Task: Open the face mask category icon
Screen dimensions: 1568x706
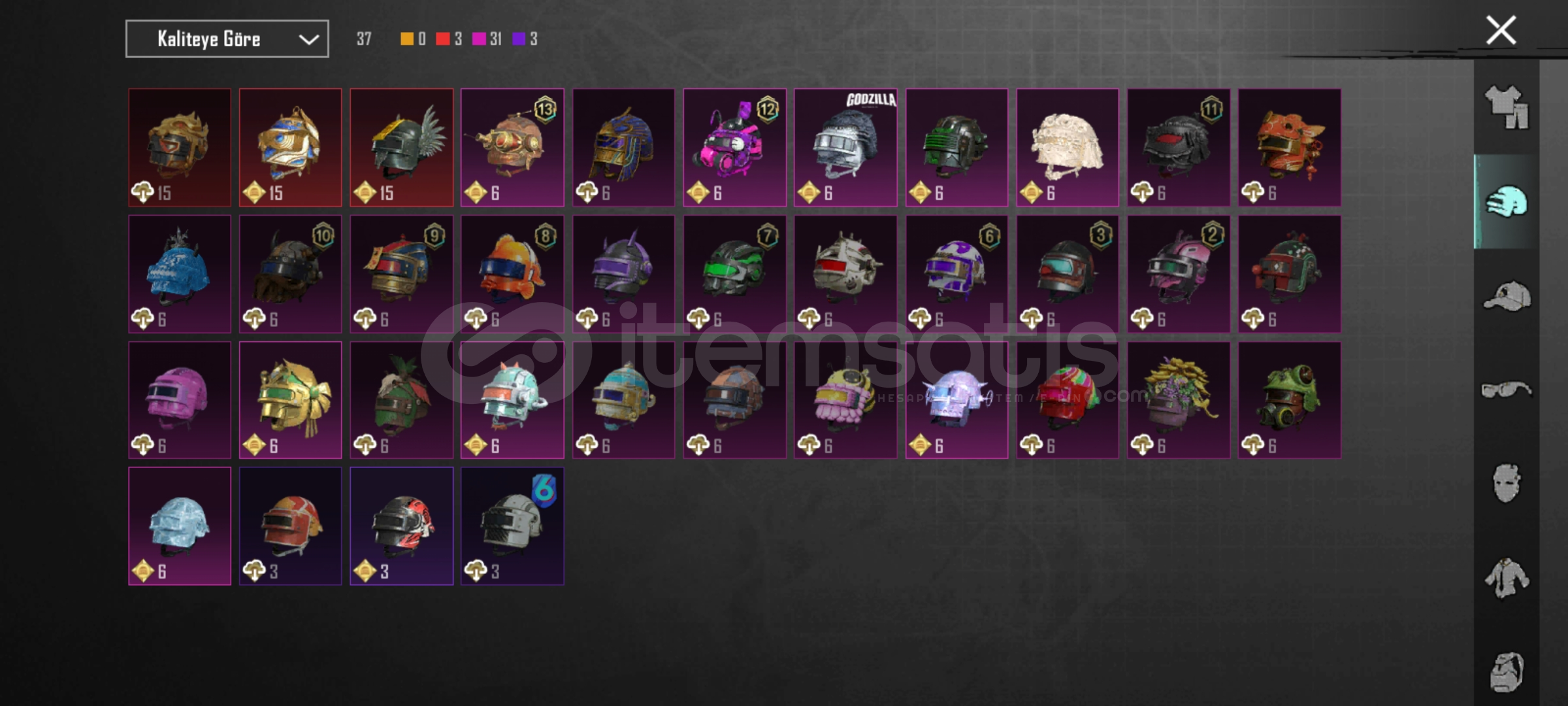Action: click(x=1507, y=483)
